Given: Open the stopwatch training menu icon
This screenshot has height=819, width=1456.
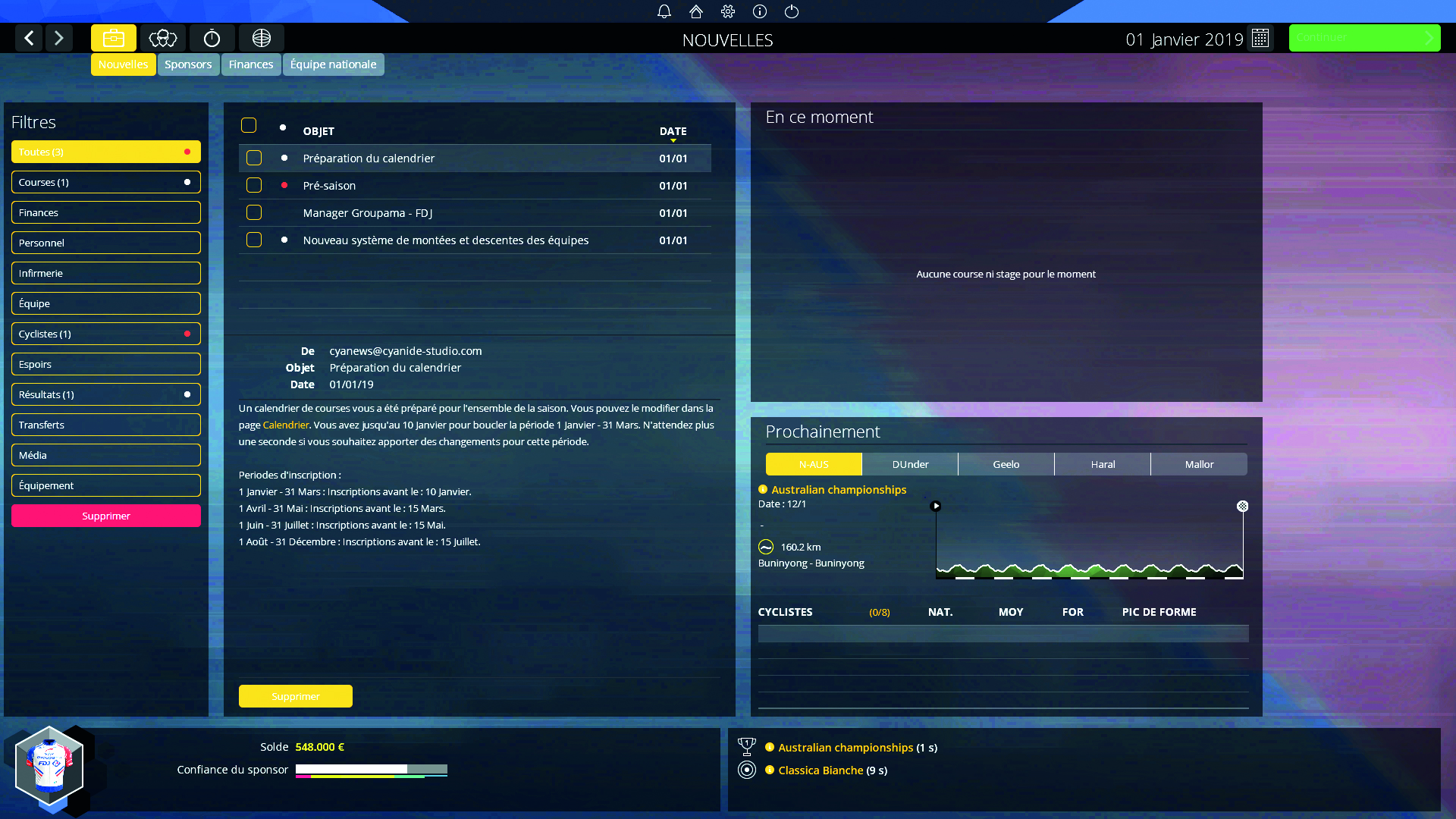Looking at the screenshot, I should 212,38.
